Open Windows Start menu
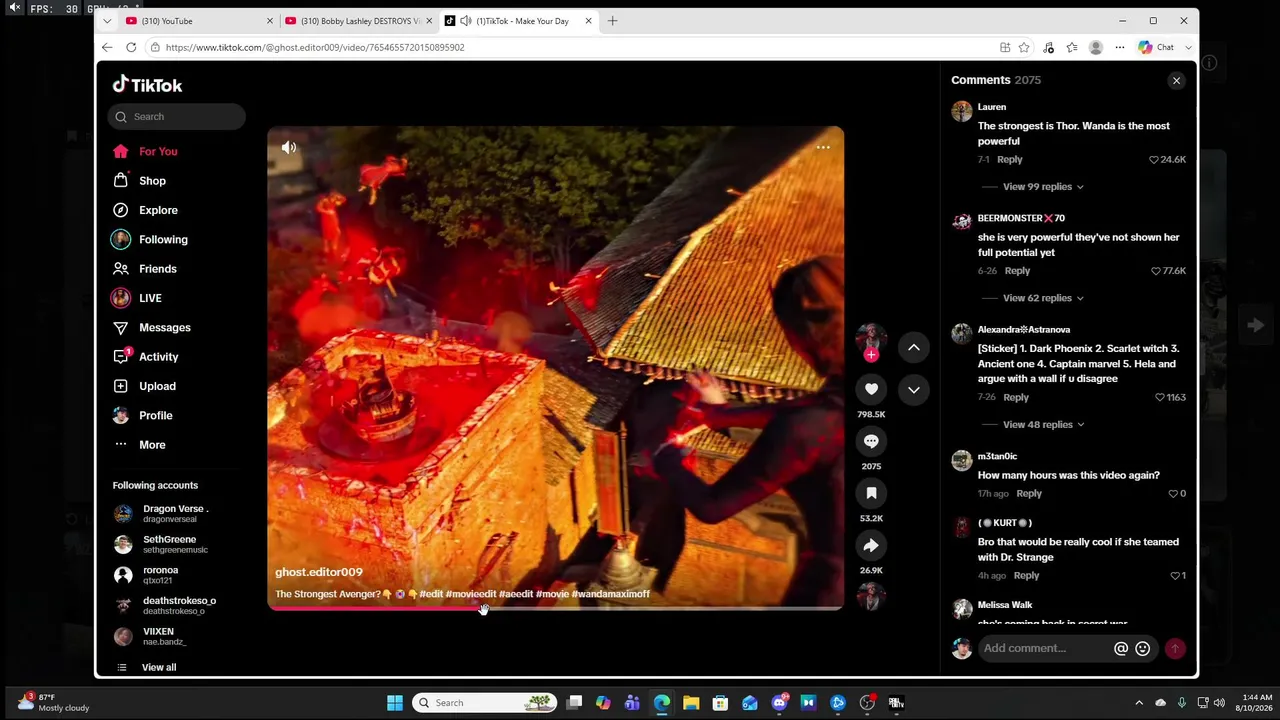 [395, 703]
